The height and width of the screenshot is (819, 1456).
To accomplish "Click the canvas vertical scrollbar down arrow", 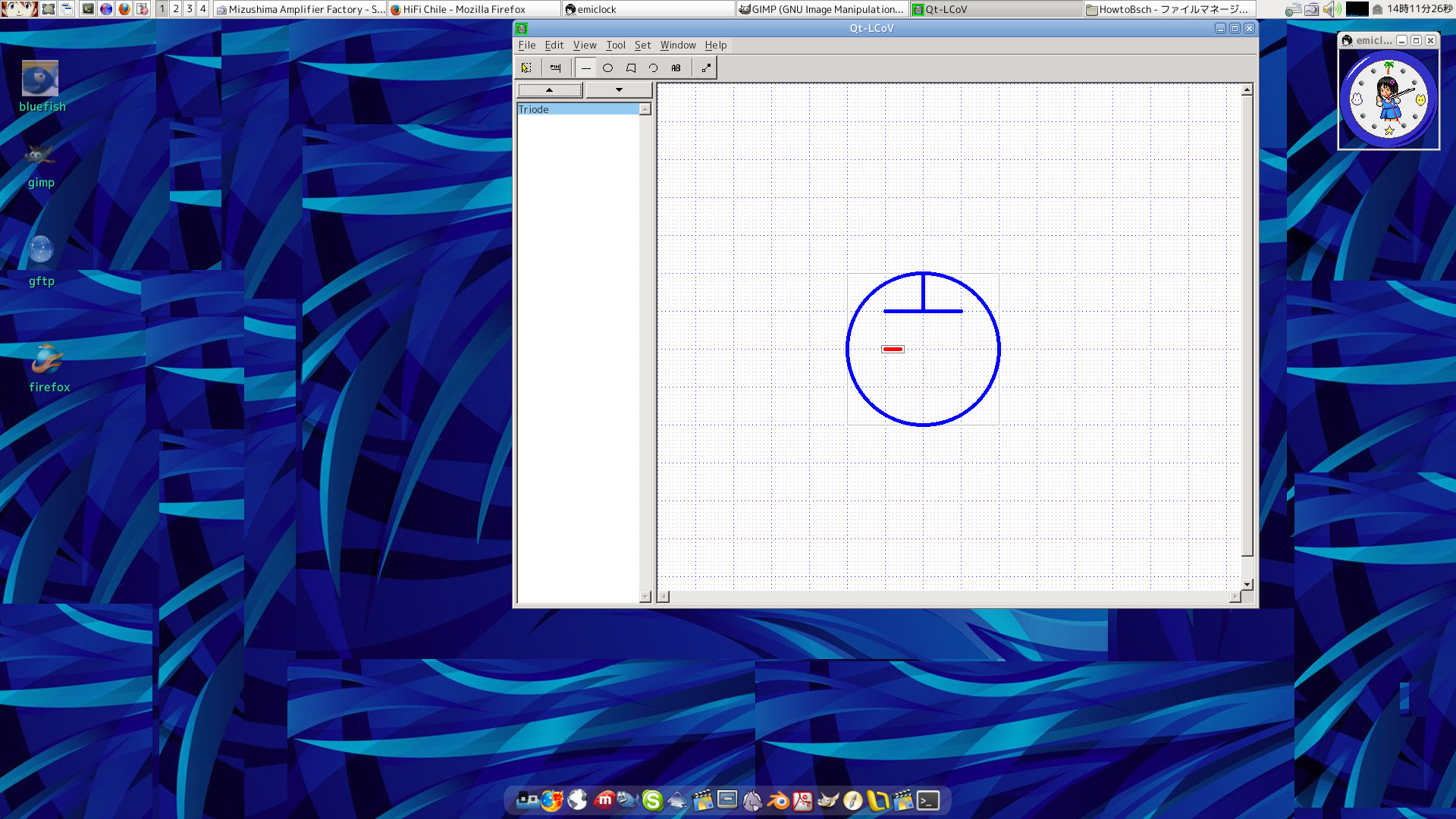I will click(x=1247, y=585).
